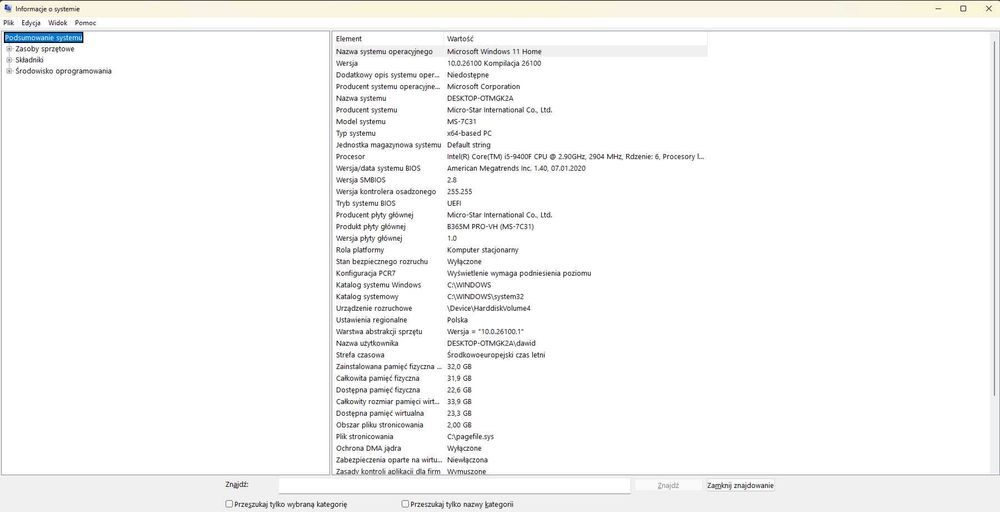Select the Wersja row with 10.0.26100
Screen dimensions: 1000x512
coord(520,63)
